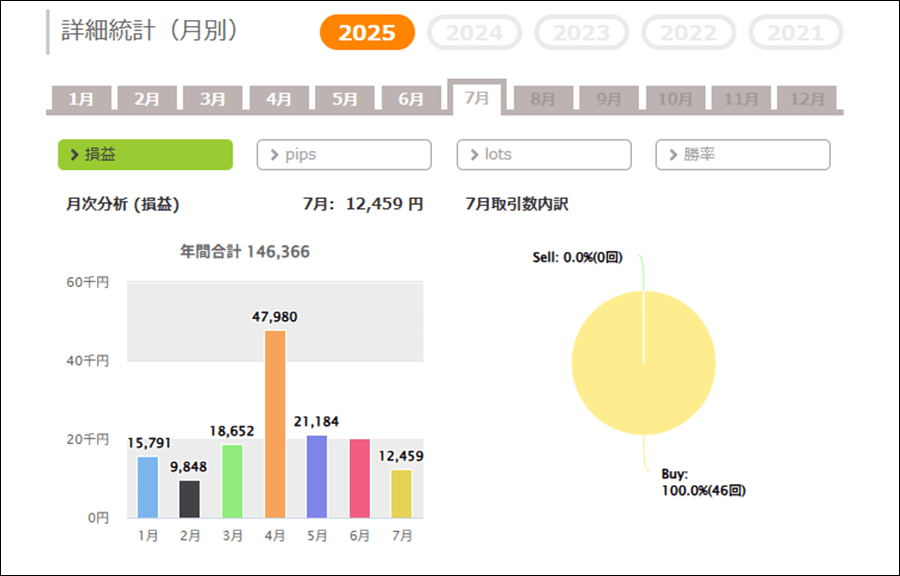Screen dimensions: 900x576
Task: Select the 2025 year button
Action: [x=367, y=33]
